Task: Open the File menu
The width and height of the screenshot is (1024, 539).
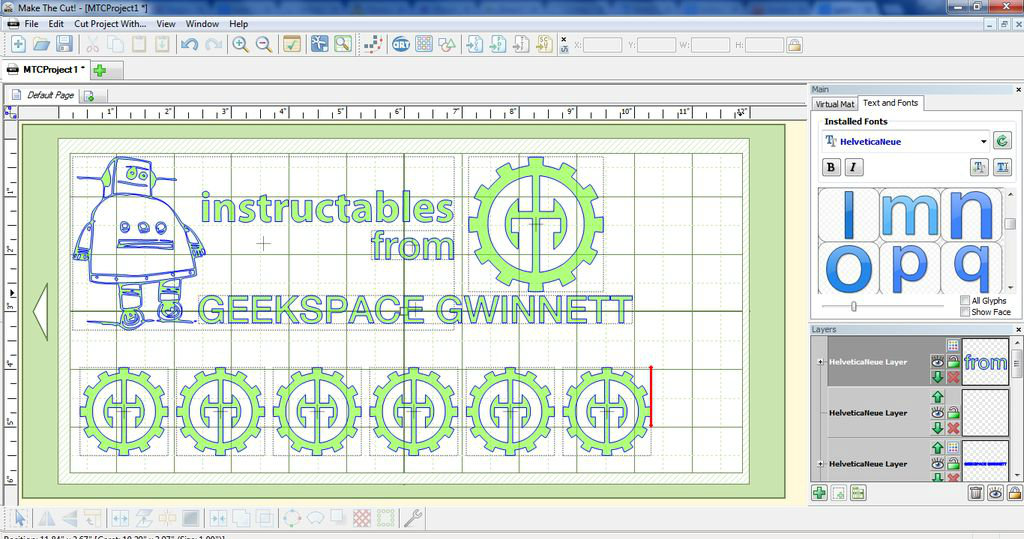Action: 31,24
